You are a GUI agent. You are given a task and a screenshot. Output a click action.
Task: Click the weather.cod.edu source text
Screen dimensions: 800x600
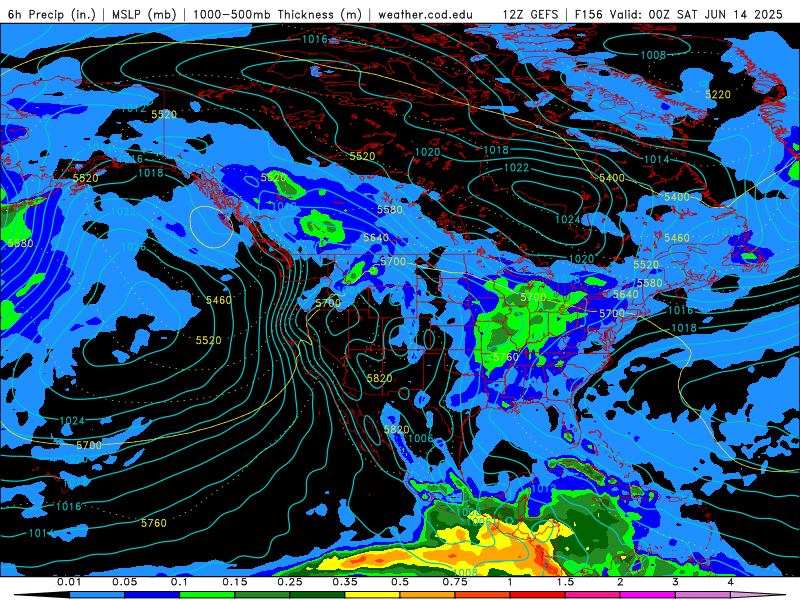425,14
